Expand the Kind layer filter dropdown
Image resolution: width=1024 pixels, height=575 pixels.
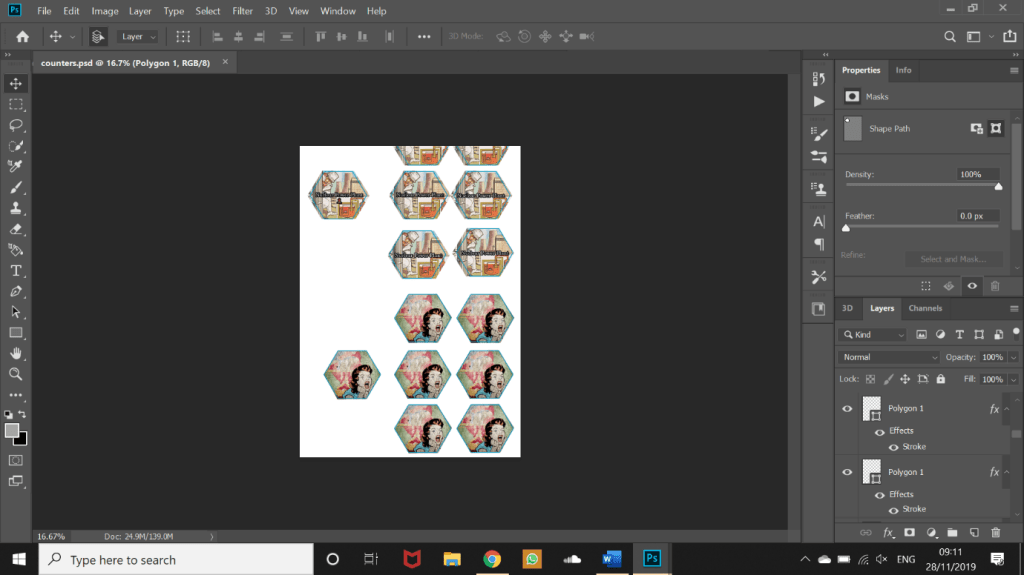[x=873, y=334]
